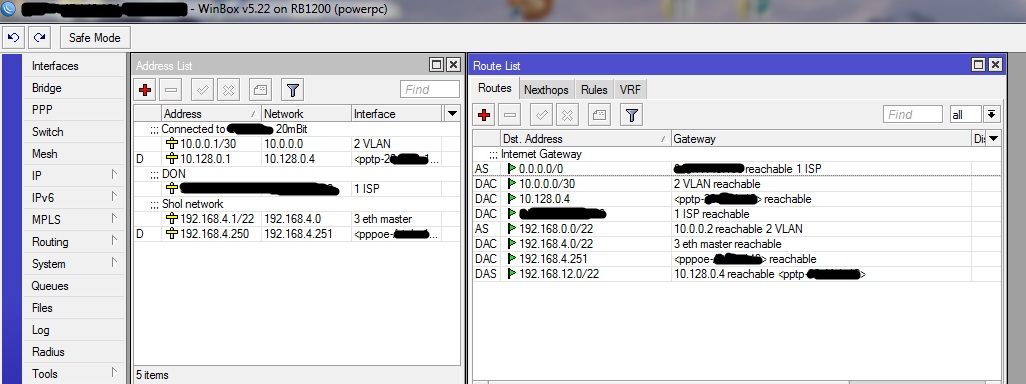Open the Address List column dropdown arrow

point(451,113)
